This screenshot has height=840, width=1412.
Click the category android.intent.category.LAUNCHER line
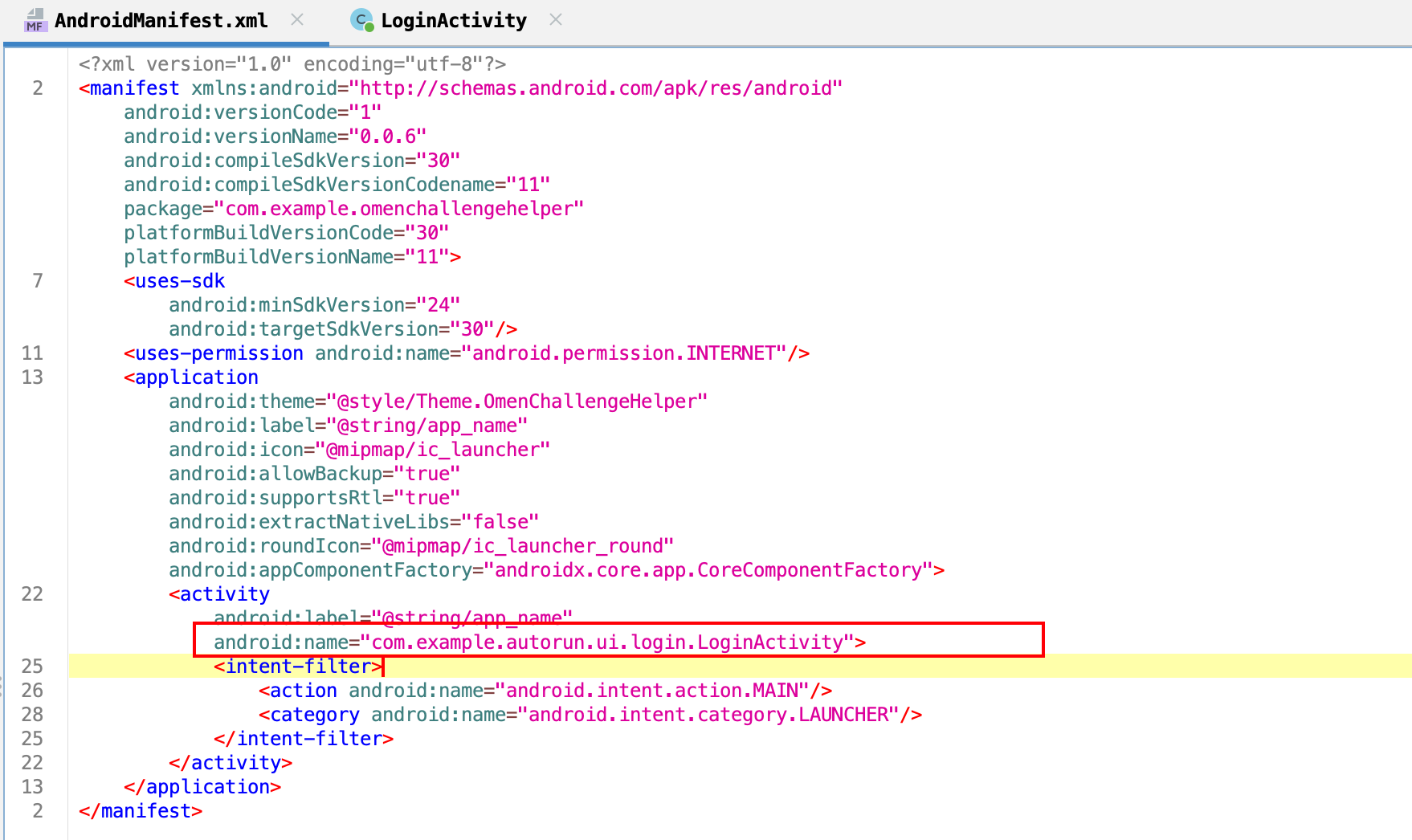click(x=590, y=715)
